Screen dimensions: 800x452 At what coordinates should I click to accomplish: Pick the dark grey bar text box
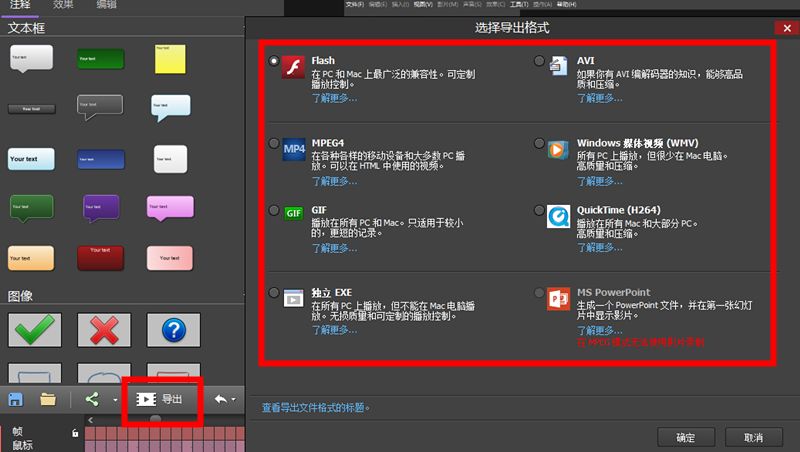click(x=32, y=109)
